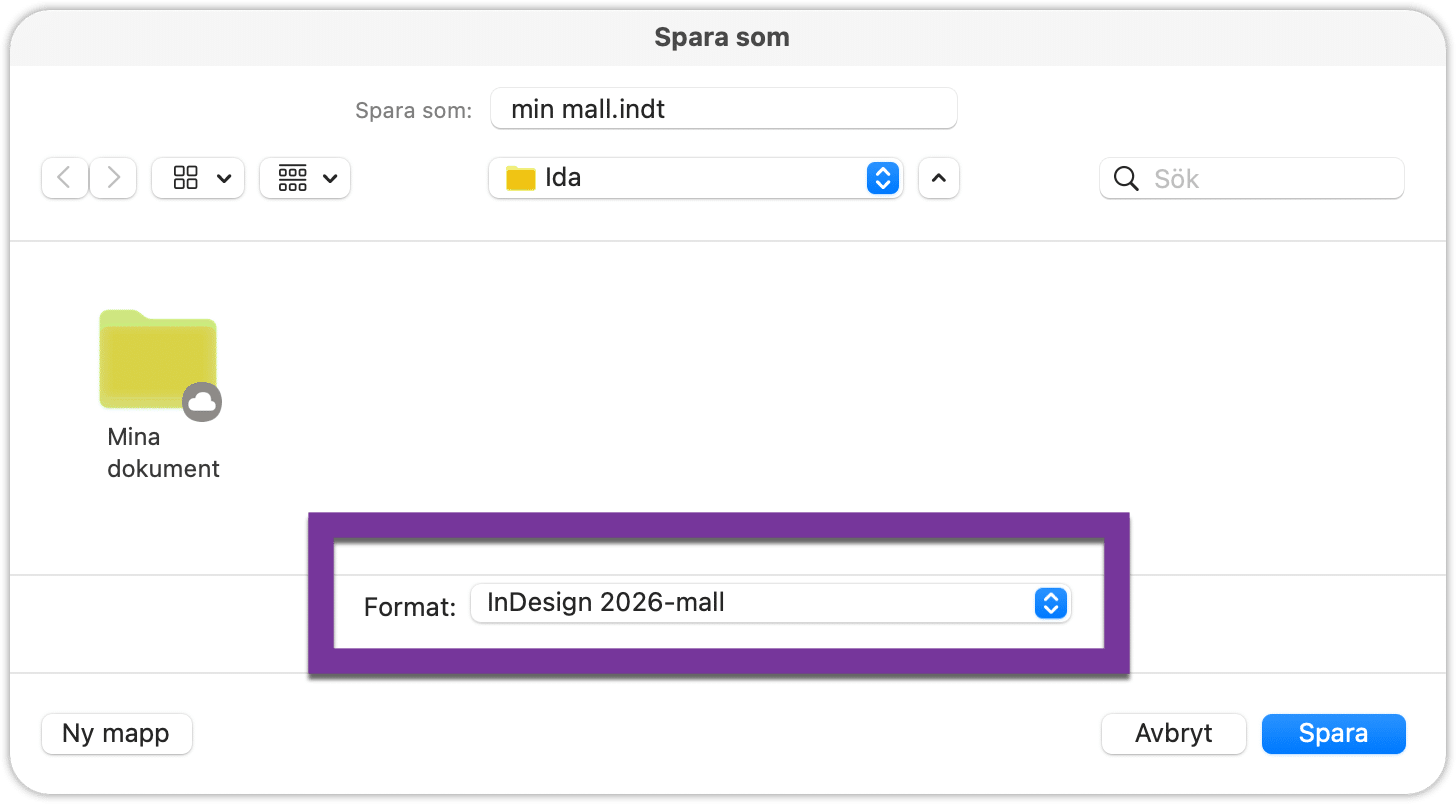1456x804 pixels.
Task: Expand the grouping options chevron
Action: click(331, 179)
